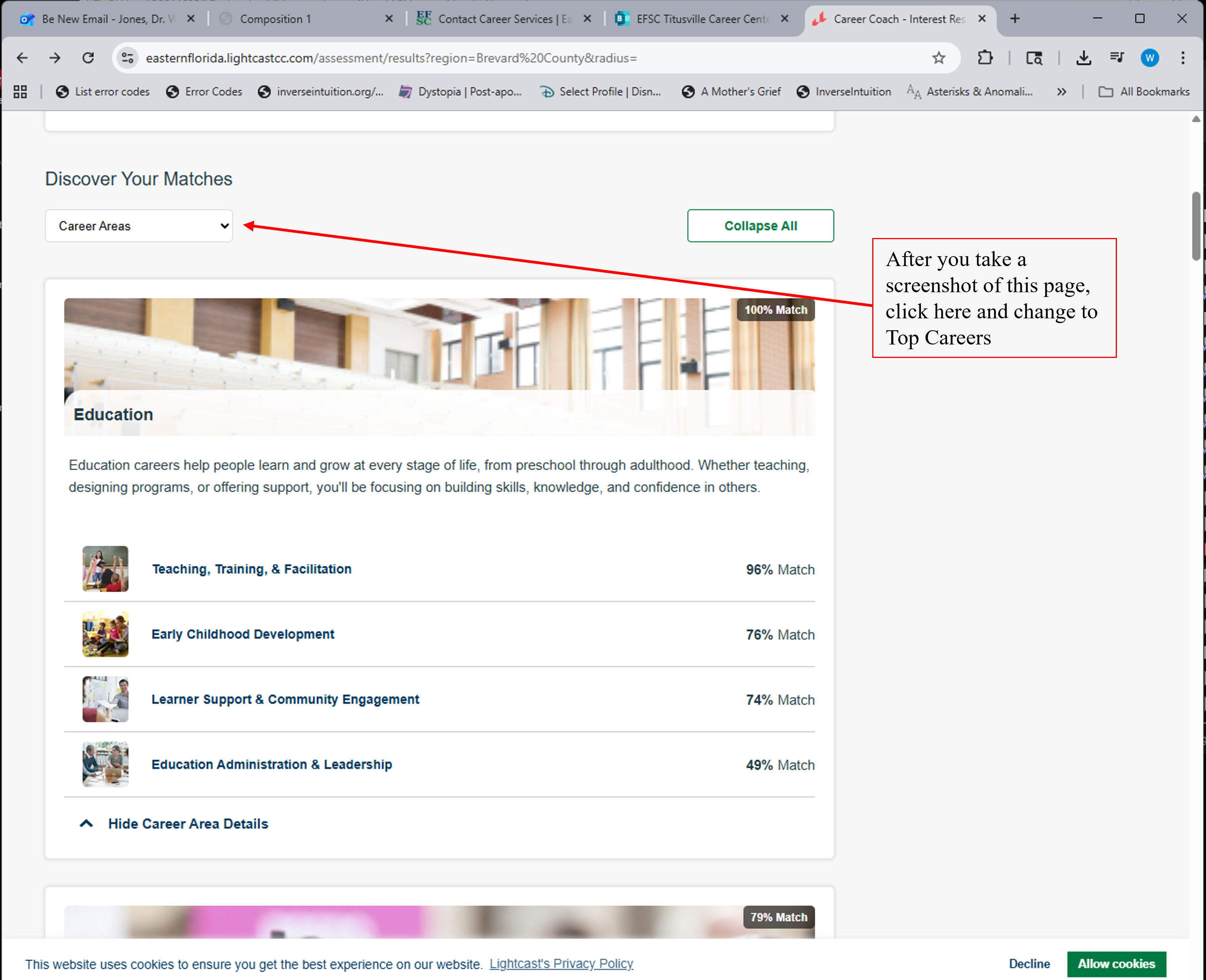This screenshot has height=980, width=1206.
Task: Open the extensions puzzle icon
Action: [985, 57]
